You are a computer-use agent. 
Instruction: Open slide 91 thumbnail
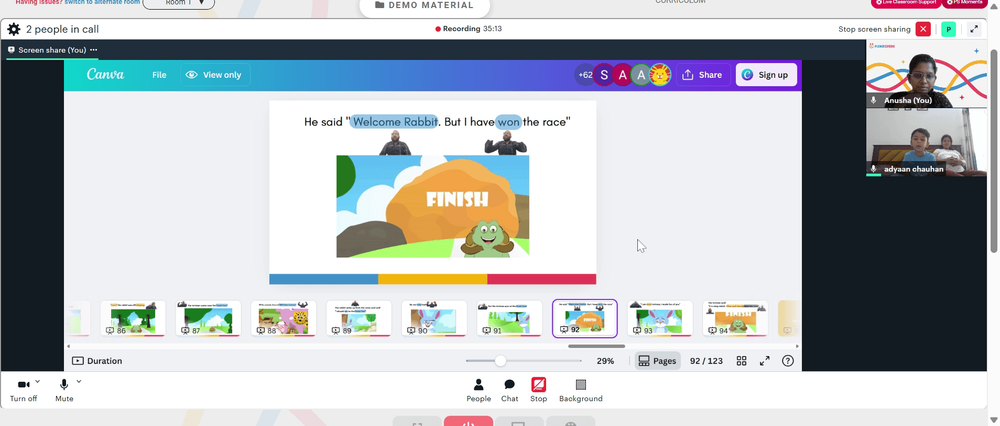[509, 318]
